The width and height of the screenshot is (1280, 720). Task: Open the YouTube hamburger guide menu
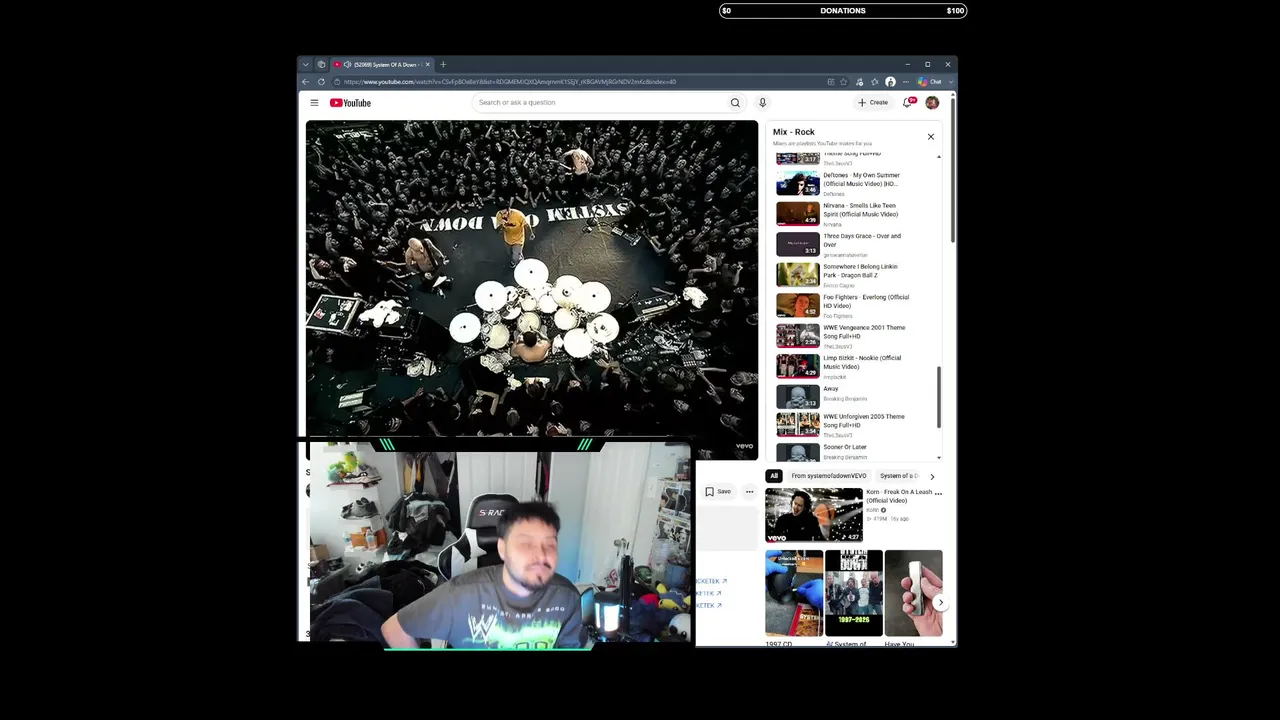click(x=314, y=103)
